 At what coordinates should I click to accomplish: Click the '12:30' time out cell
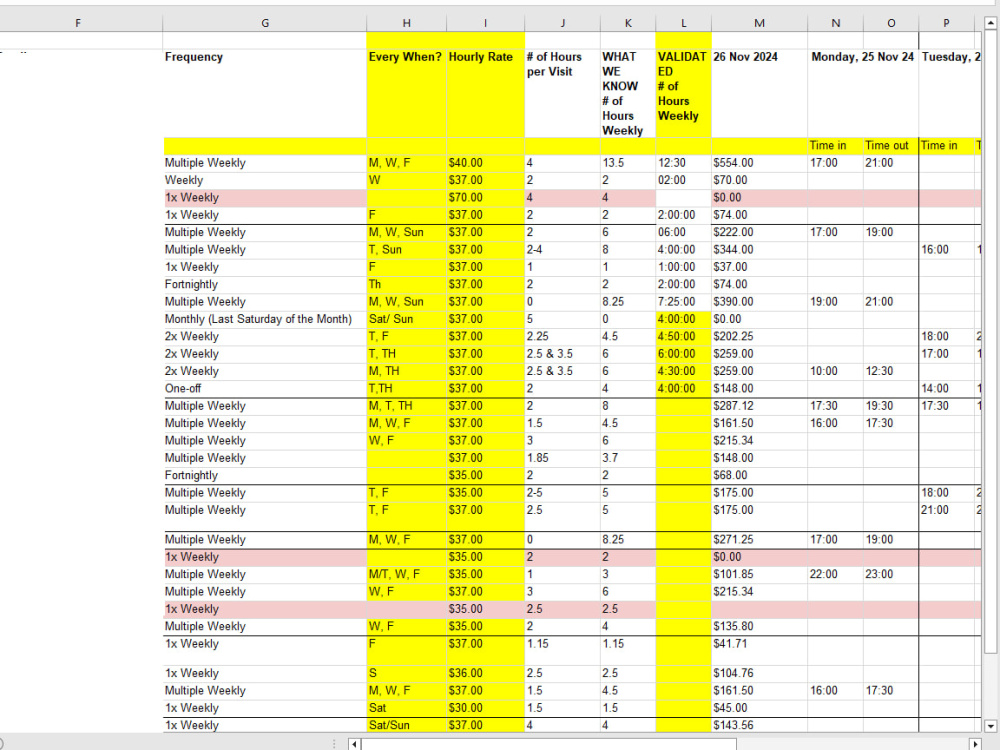[x=891, y=371]
